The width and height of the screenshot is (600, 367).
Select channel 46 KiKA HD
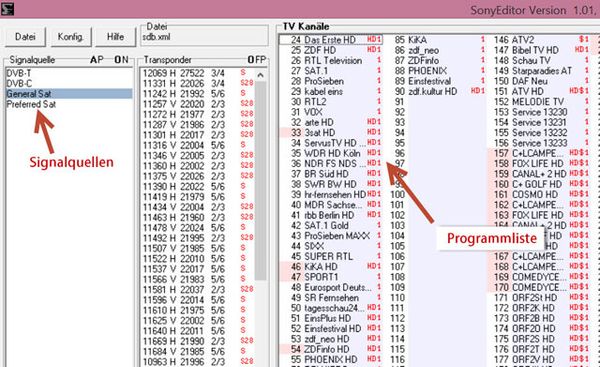point(331,267)
